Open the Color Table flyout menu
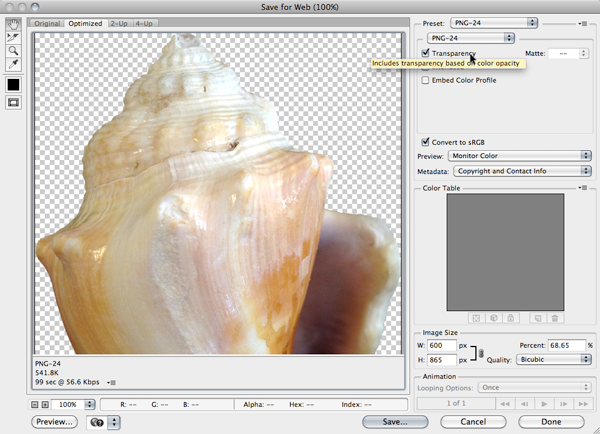 click(582, 188)
